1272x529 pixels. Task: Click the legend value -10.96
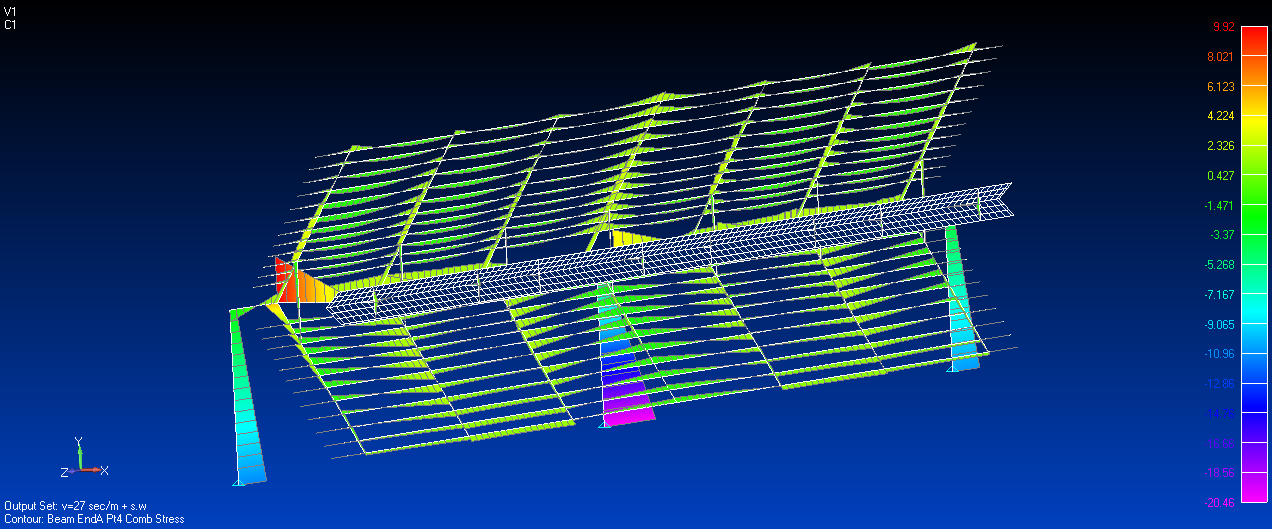click(1220, 354)
